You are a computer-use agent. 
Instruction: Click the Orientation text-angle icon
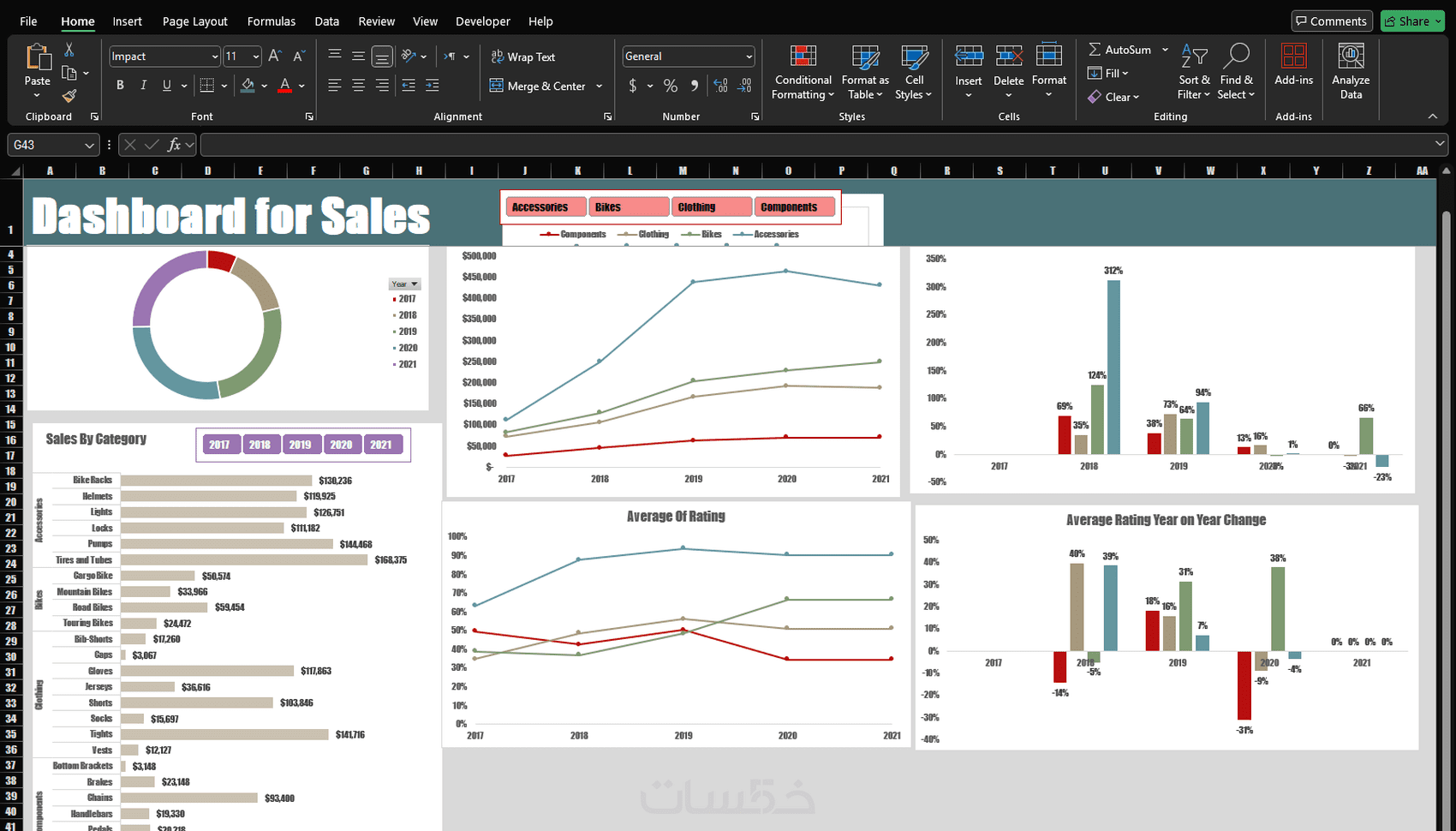pos(409,56)
